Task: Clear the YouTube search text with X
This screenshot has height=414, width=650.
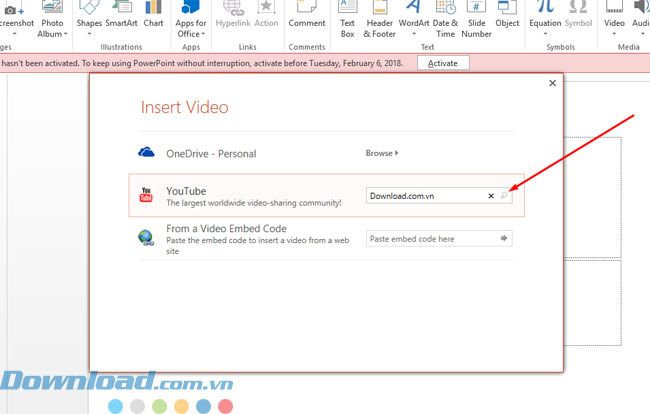Action: [491, 196]
